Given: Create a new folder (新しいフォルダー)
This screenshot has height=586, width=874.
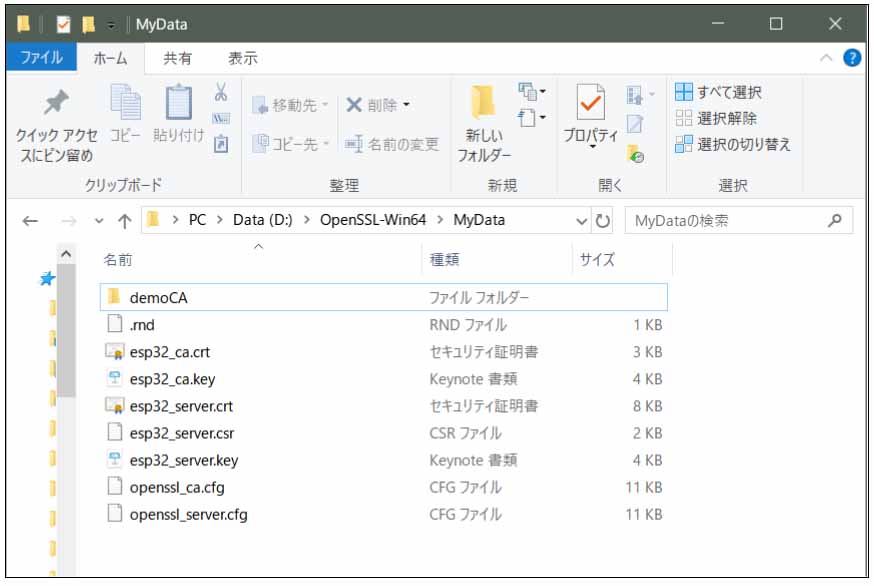Looking at the screenshot, I should point(483,124).
